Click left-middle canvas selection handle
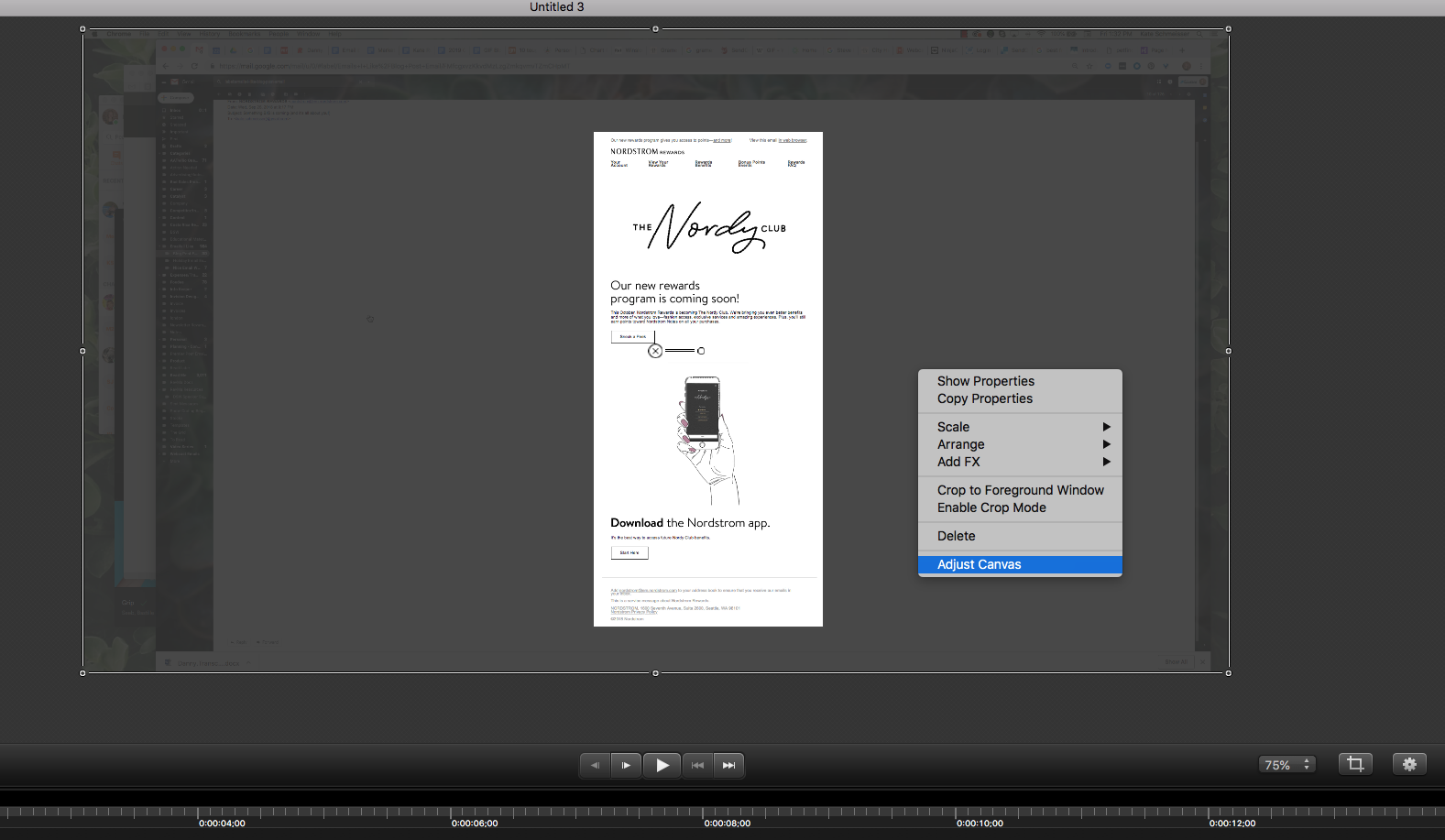The height and width of the screenshot is (840, 1445). pyautogui.click(x=82, y=351)
